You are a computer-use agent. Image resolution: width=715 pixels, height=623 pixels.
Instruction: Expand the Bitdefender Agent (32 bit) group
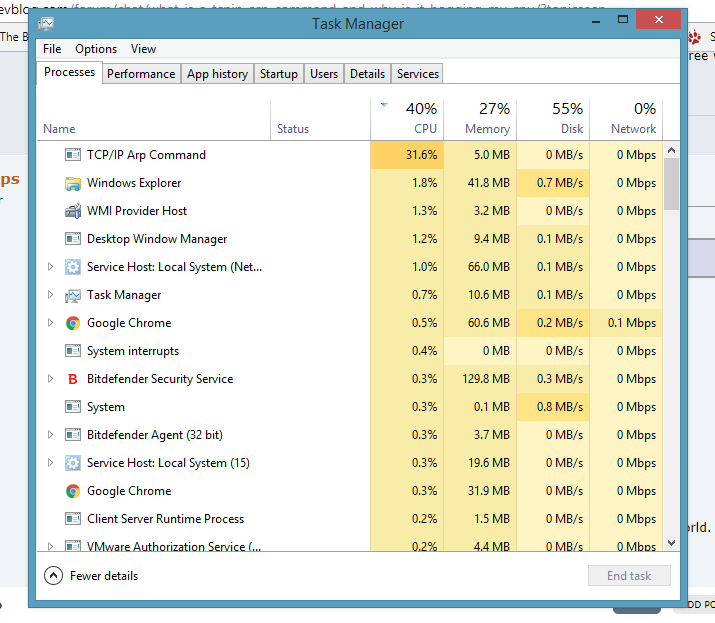51,435
